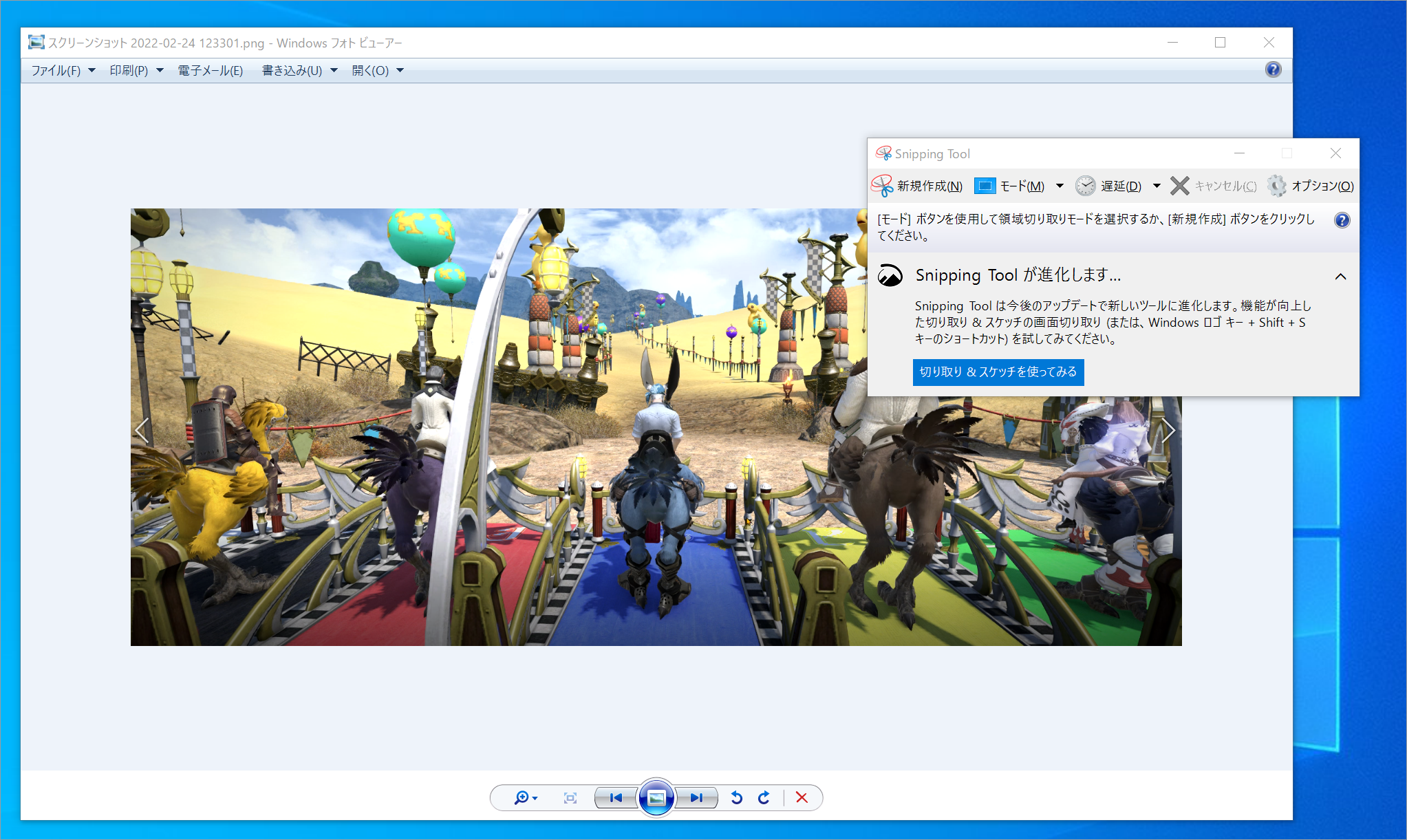
Task: Open the ファイル(F) menu
Action: pyautogui.click(x=63, y=70)
